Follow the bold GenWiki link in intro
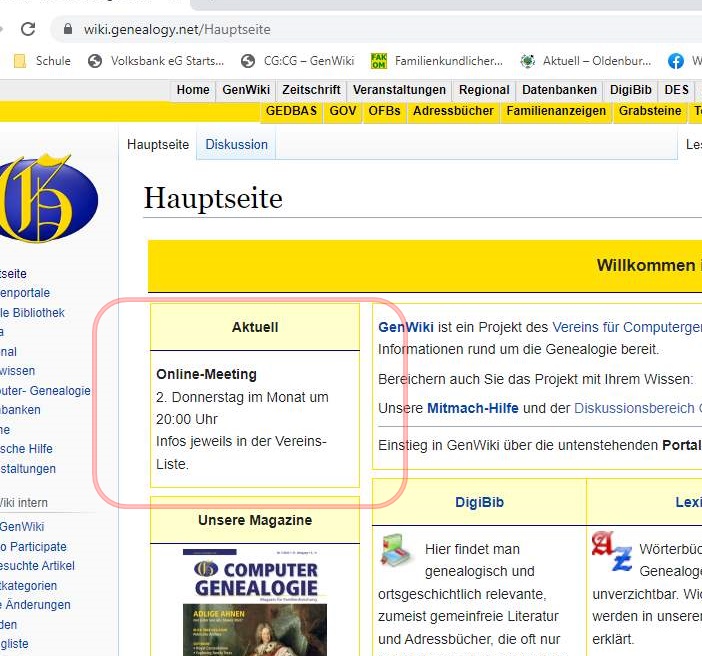 pyautogui.click(x=406, y=327)
